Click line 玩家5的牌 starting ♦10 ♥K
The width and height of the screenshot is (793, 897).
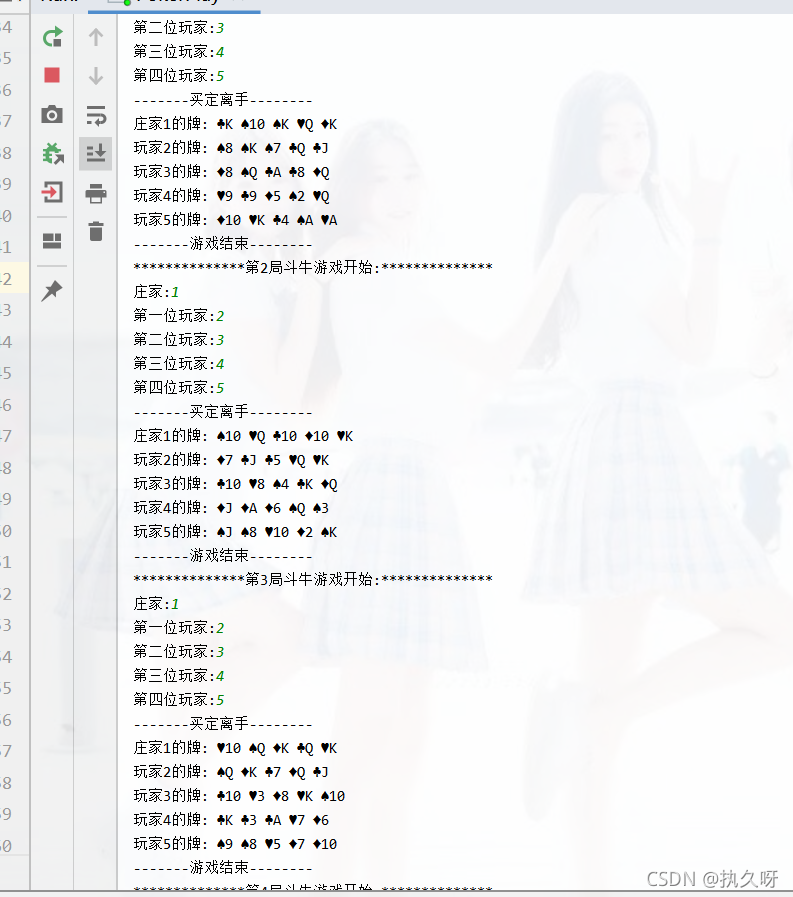pos(235,220)
